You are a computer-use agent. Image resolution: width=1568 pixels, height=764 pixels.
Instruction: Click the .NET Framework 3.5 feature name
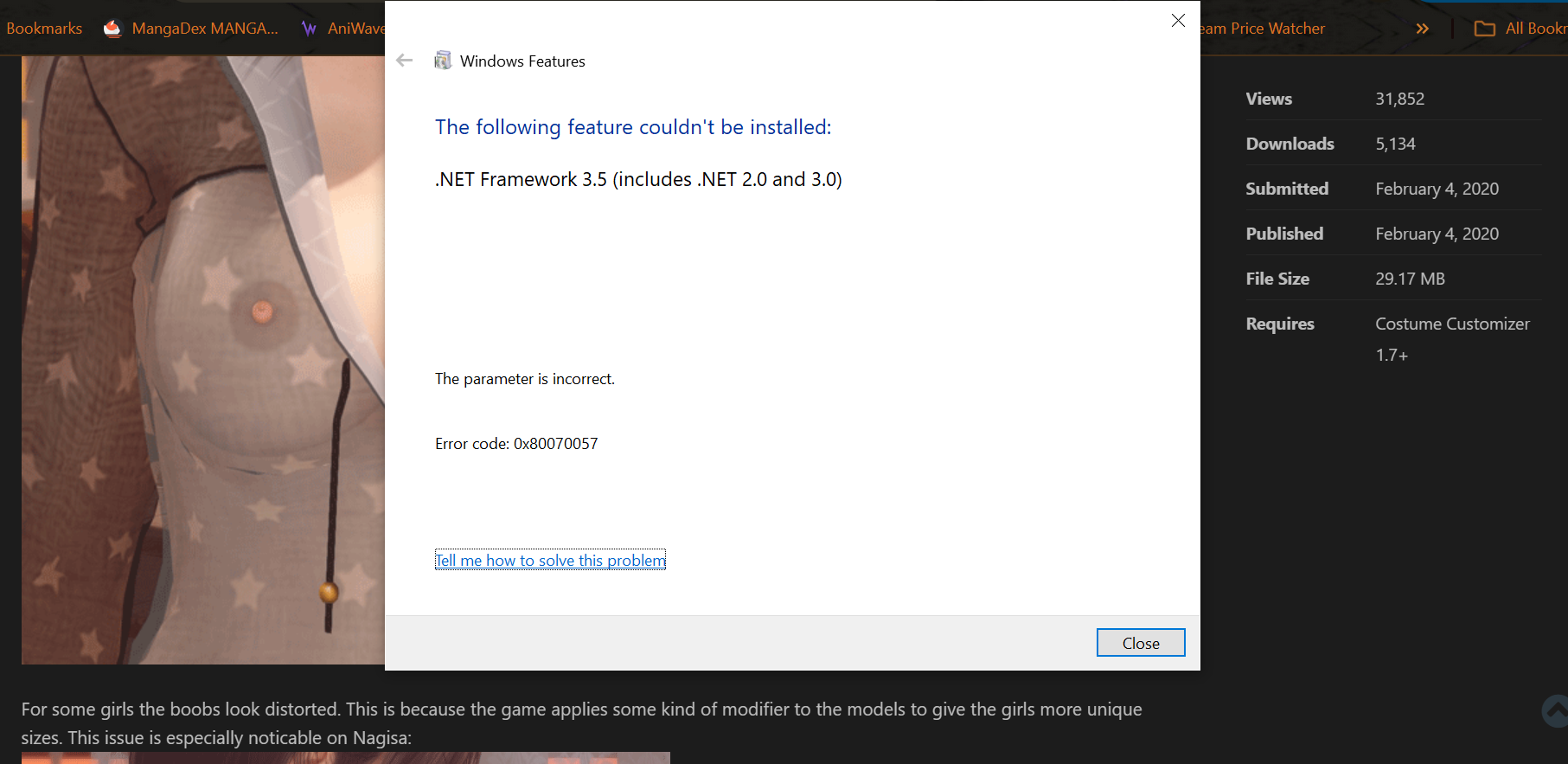[x=638, y=179]
